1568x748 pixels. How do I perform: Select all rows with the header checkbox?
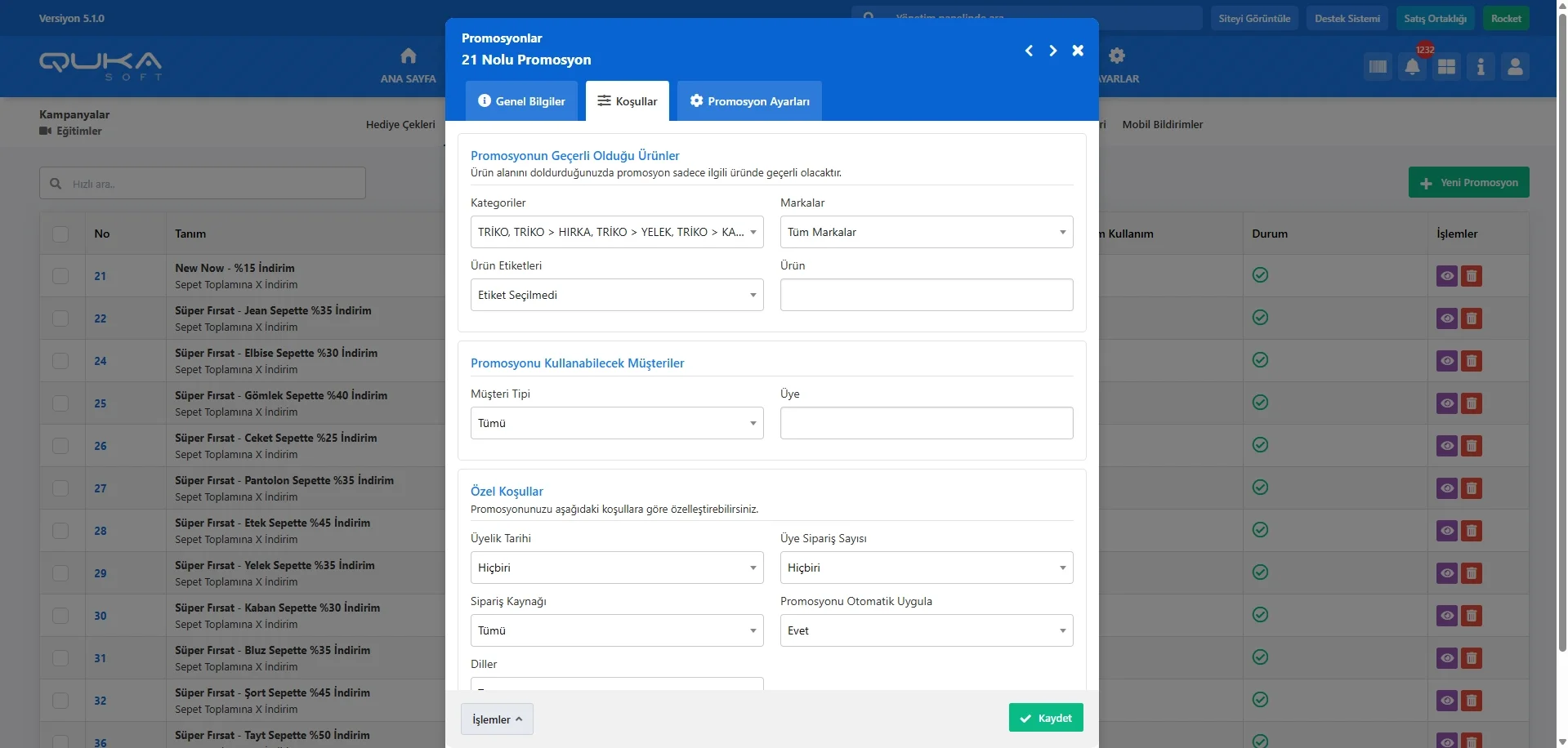pyautogui.click(x=60, y=234)
